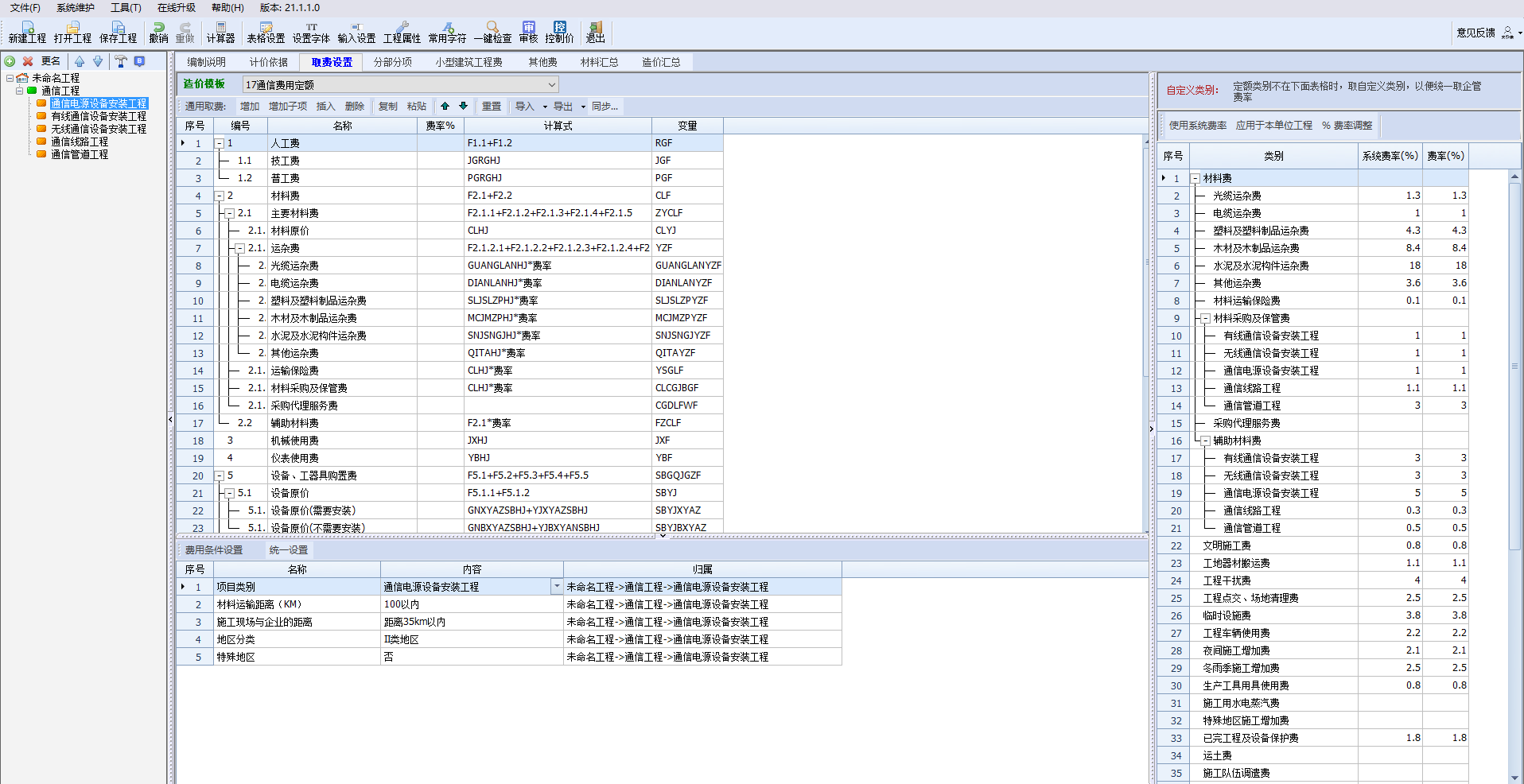This screenshot has width=1524, height=784.
Task: Switch to the 分部分项 tab
Action: [x=393, y=62]
